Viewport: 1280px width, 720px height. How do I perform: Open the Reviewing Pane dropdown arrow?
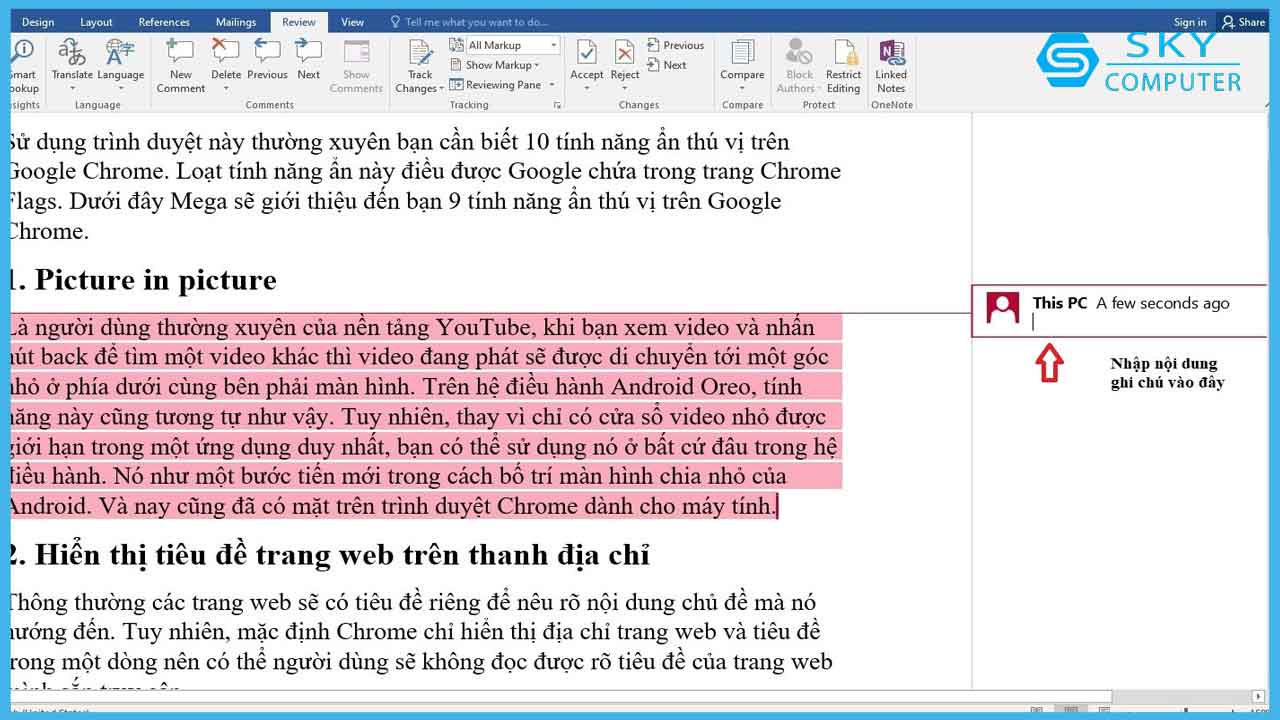[552, 85]
